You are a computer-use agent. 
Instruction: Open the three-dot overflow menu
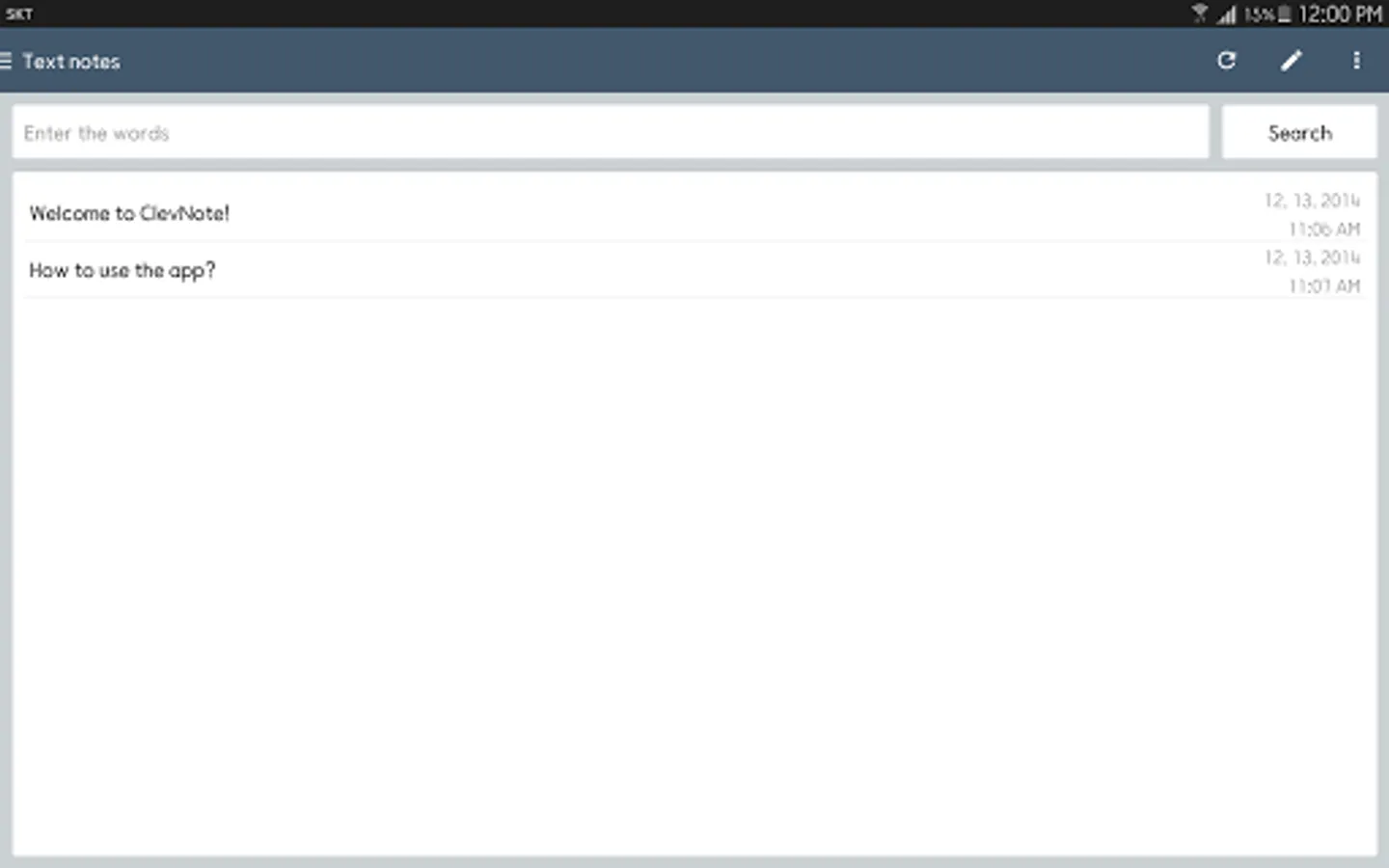(1356, 61)
